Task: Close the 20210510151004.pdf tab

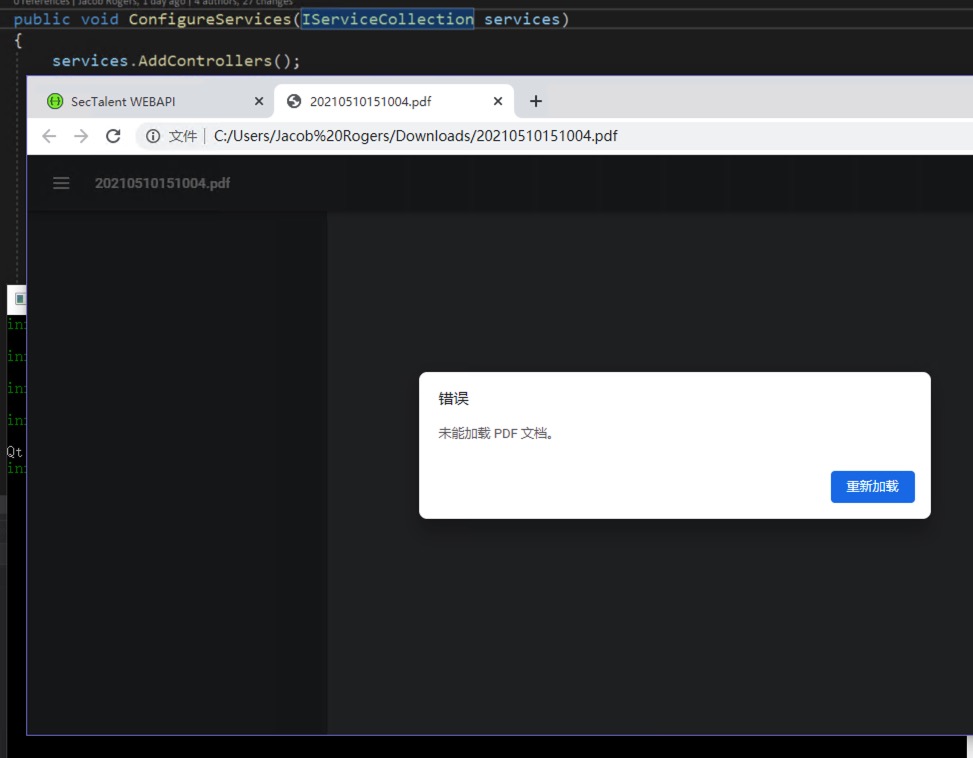Action: coord(497,101)
